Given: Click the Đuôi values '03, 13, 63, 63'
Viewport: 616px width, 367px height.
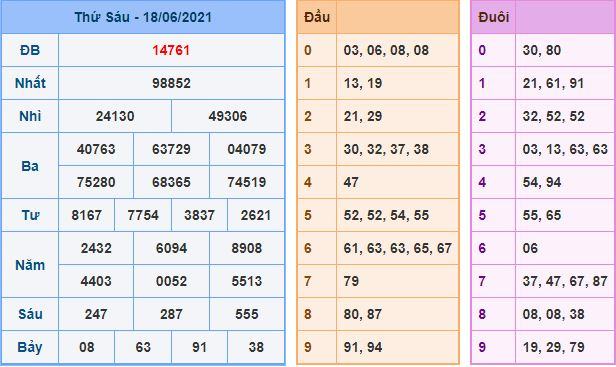Looking at the screenshot, I should 565,149.
